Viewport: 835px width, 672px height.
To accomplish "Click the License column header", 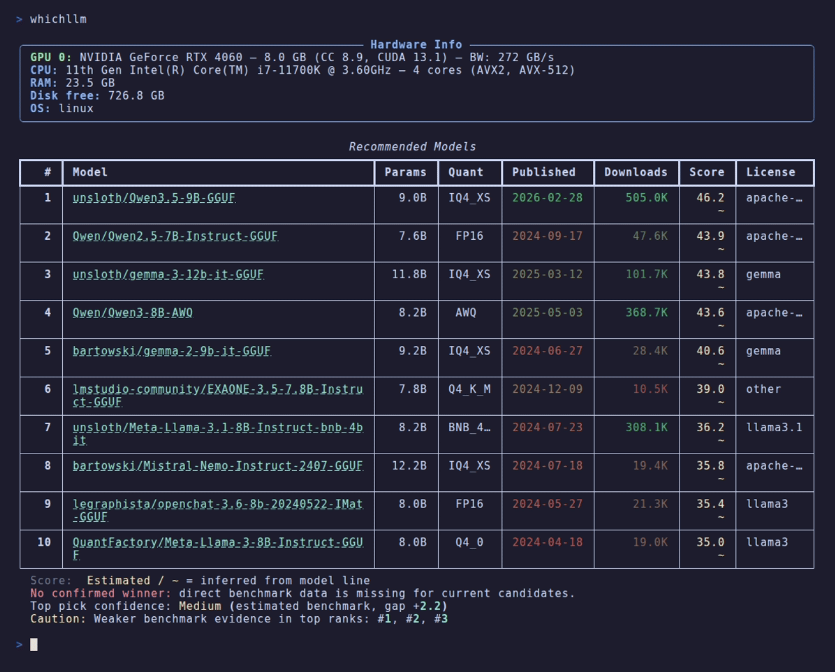I will (x=771, y=173).
